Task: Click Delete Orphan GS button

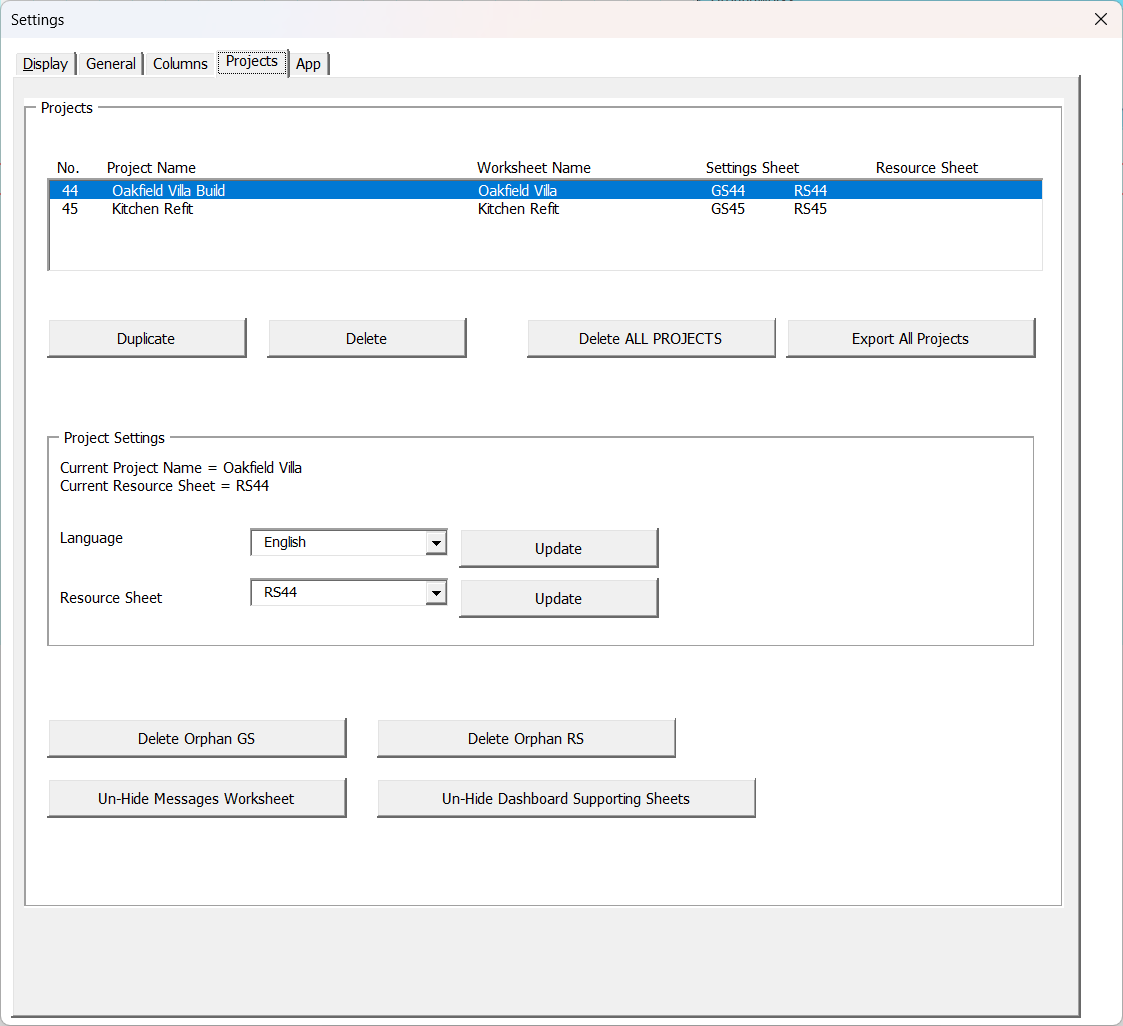Action: (197, 739)
